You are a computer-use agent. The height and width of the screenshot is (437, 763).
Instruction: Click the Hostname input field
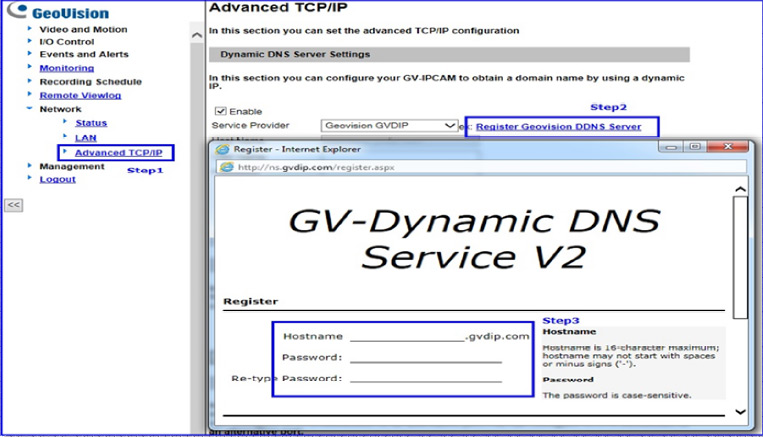(407, 336)
